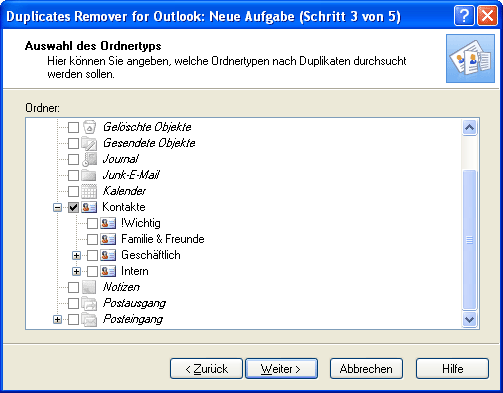Collapse the Kontakte tree node
This screenshot has width=503, height=393.
[x=57, y=207]
